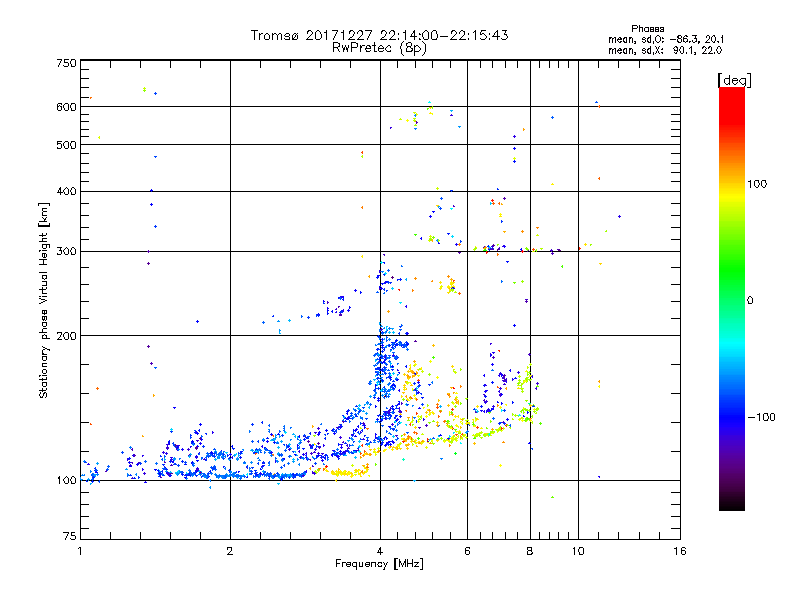This screenshot has width=800, height=600.
Task: Click the '2' x-axis tick label
Action: [x=230, y=551]
